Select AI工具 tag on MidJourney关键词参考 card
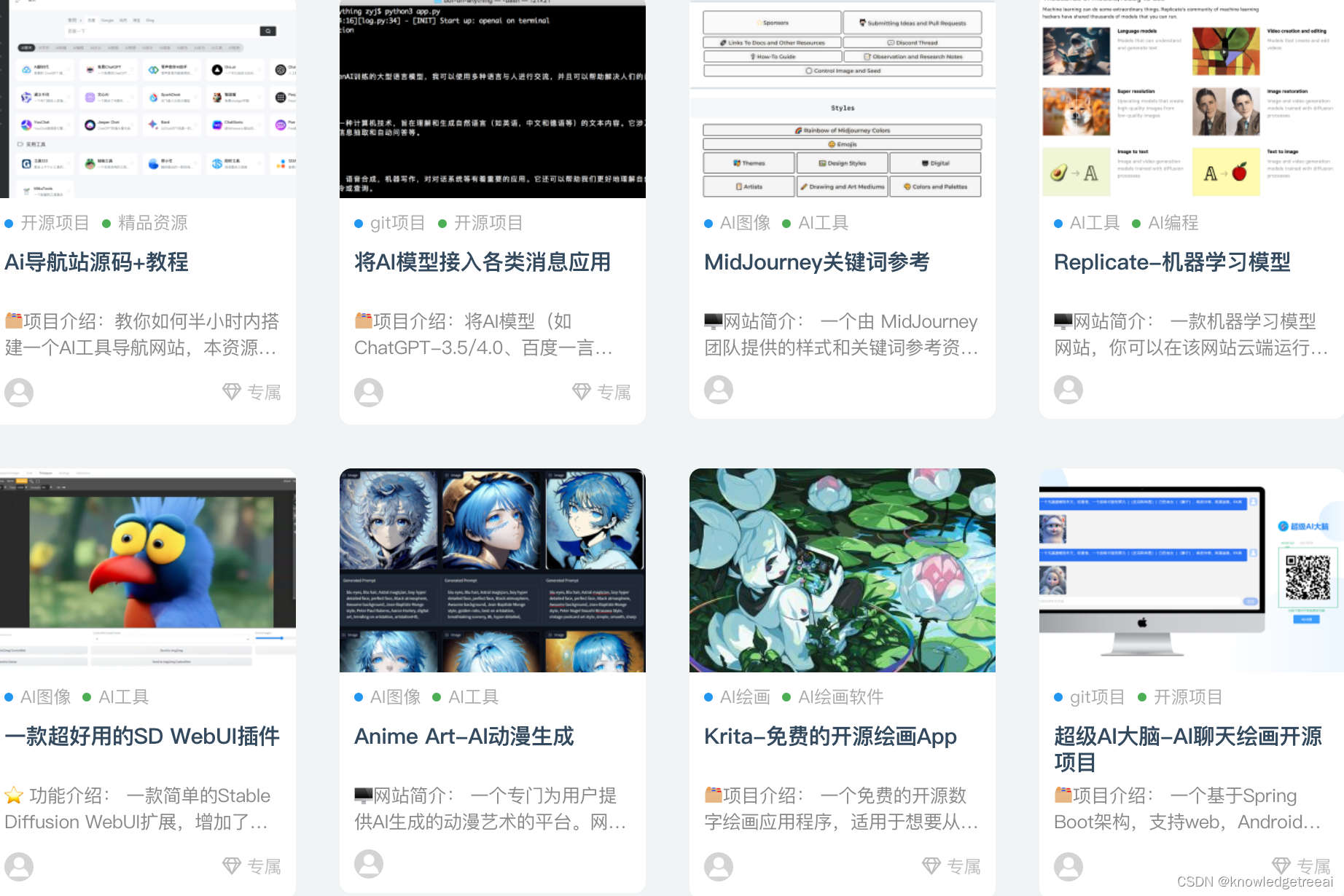The height and width of the screenshot is (896, 1344). 816,223
